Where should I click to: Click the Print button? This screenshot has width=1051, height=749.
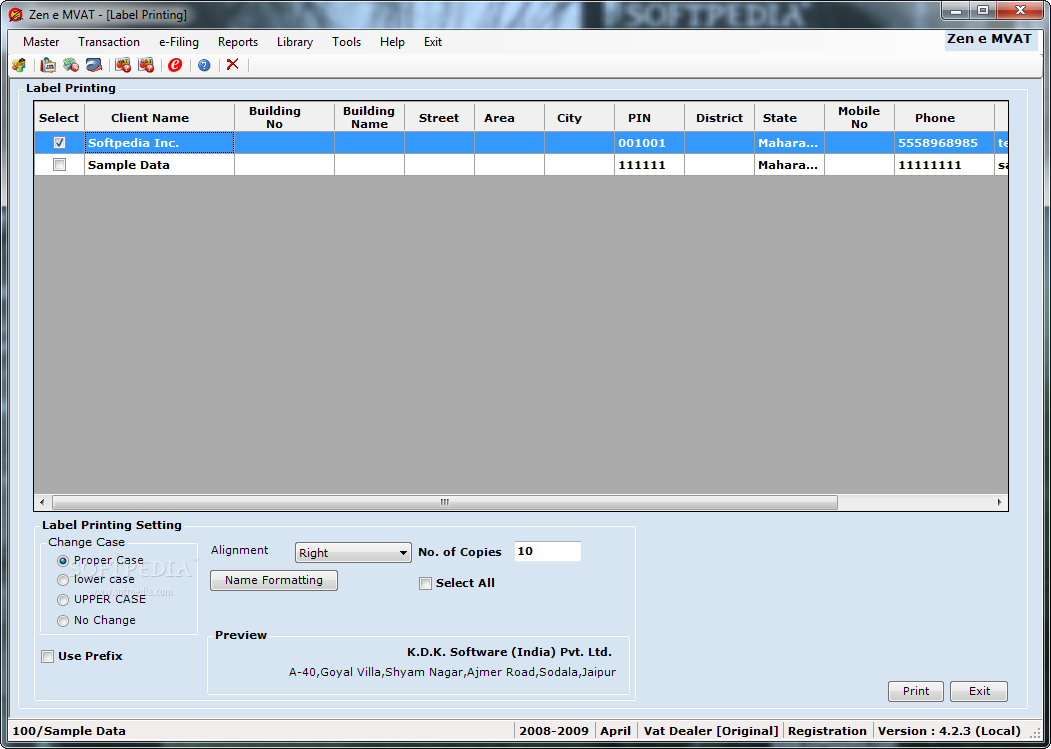916,691
